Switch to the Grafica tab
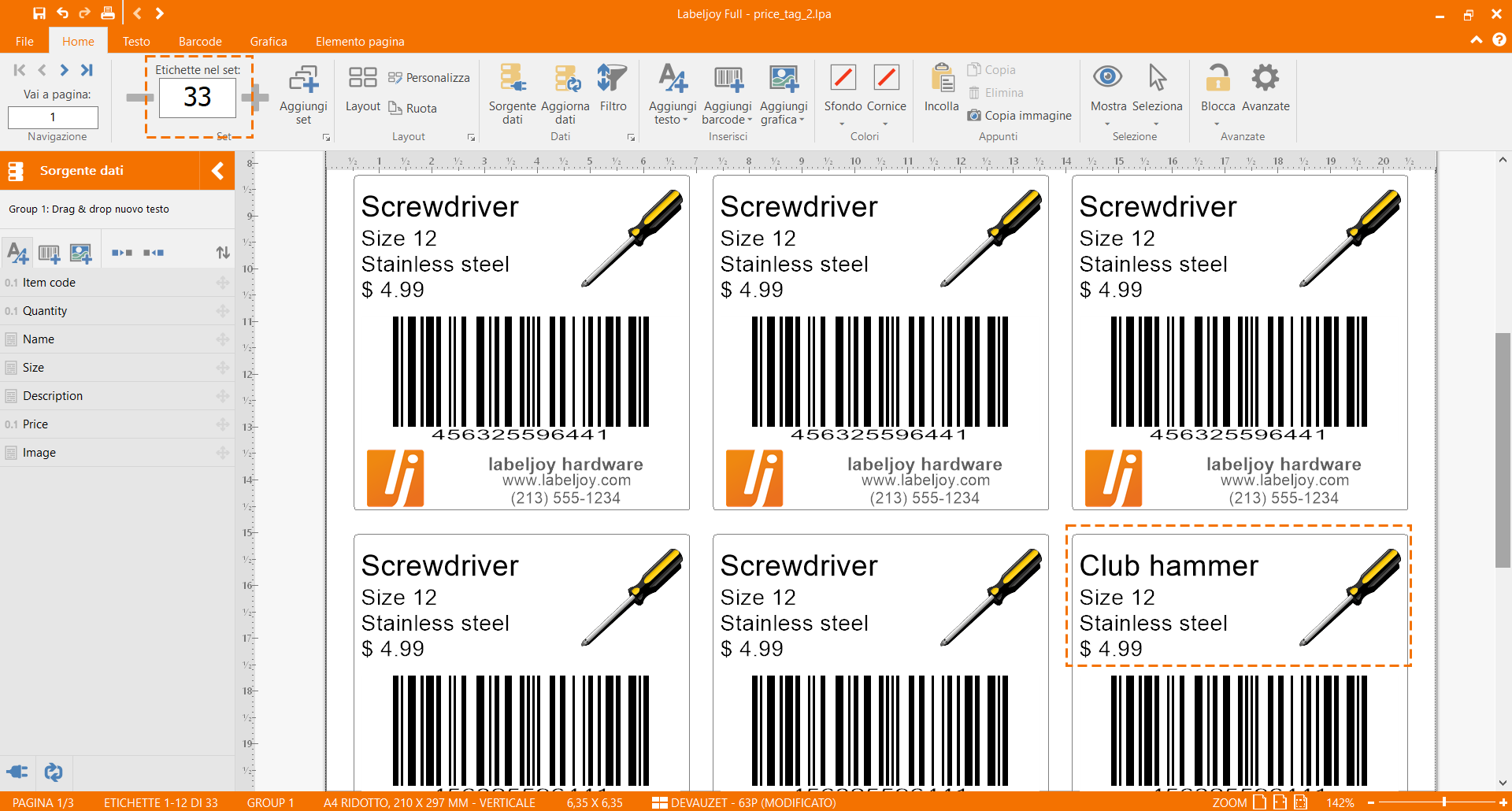Viewport: 1512px width, 811px height. 269,41
